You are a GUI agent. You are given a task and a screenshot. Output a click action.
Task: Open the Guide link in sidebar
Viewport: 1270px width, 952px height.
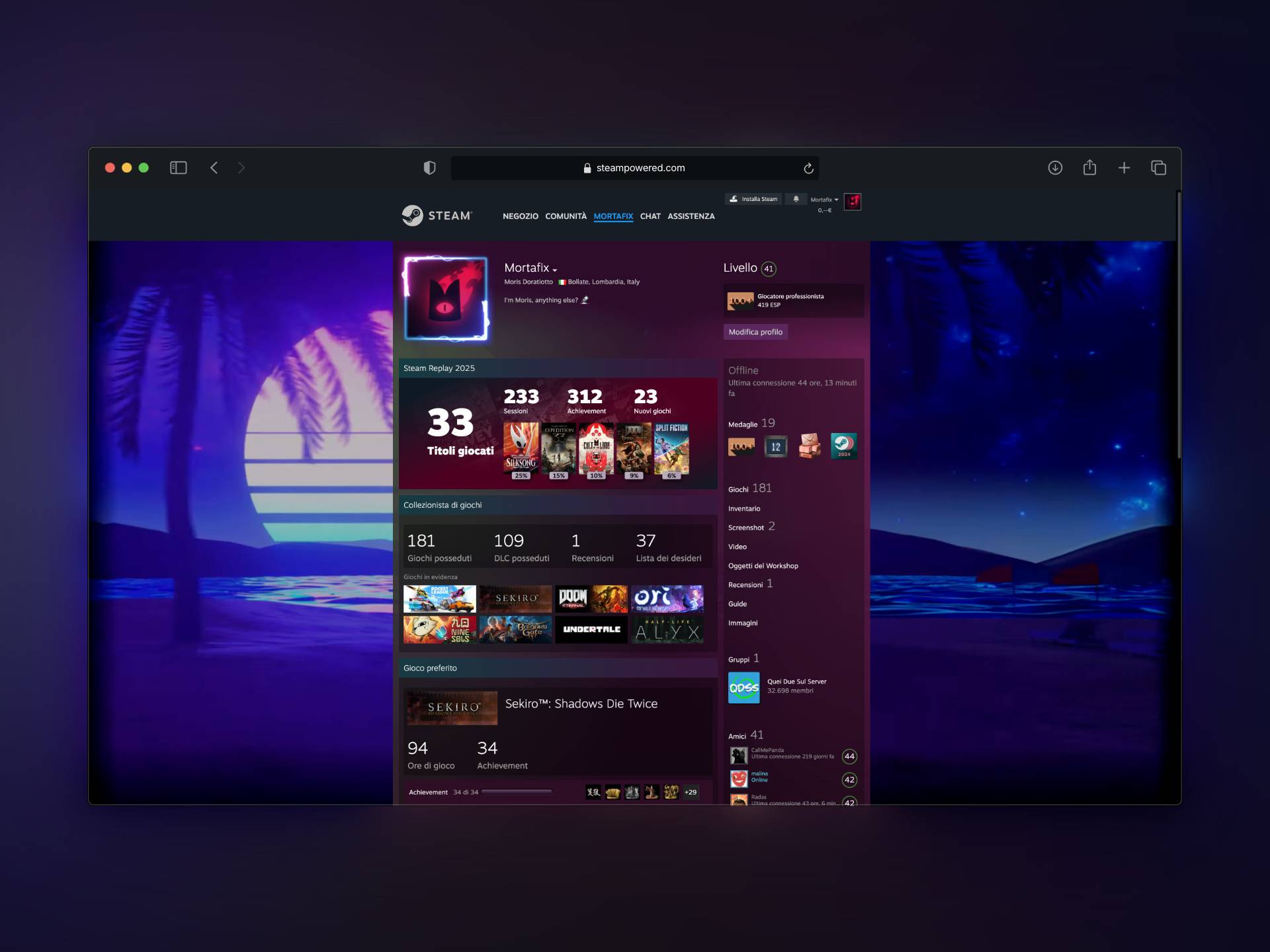[x=738, y=604]
